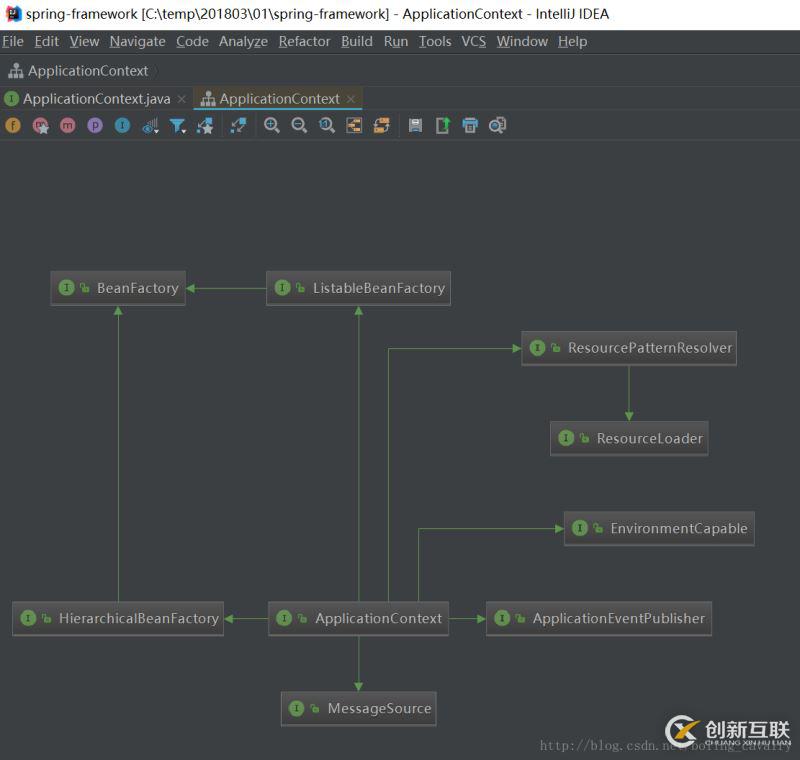Click the interface icon on MessageSource node
The height and width of the screenshot is (760, 800).
coord(297,708)
